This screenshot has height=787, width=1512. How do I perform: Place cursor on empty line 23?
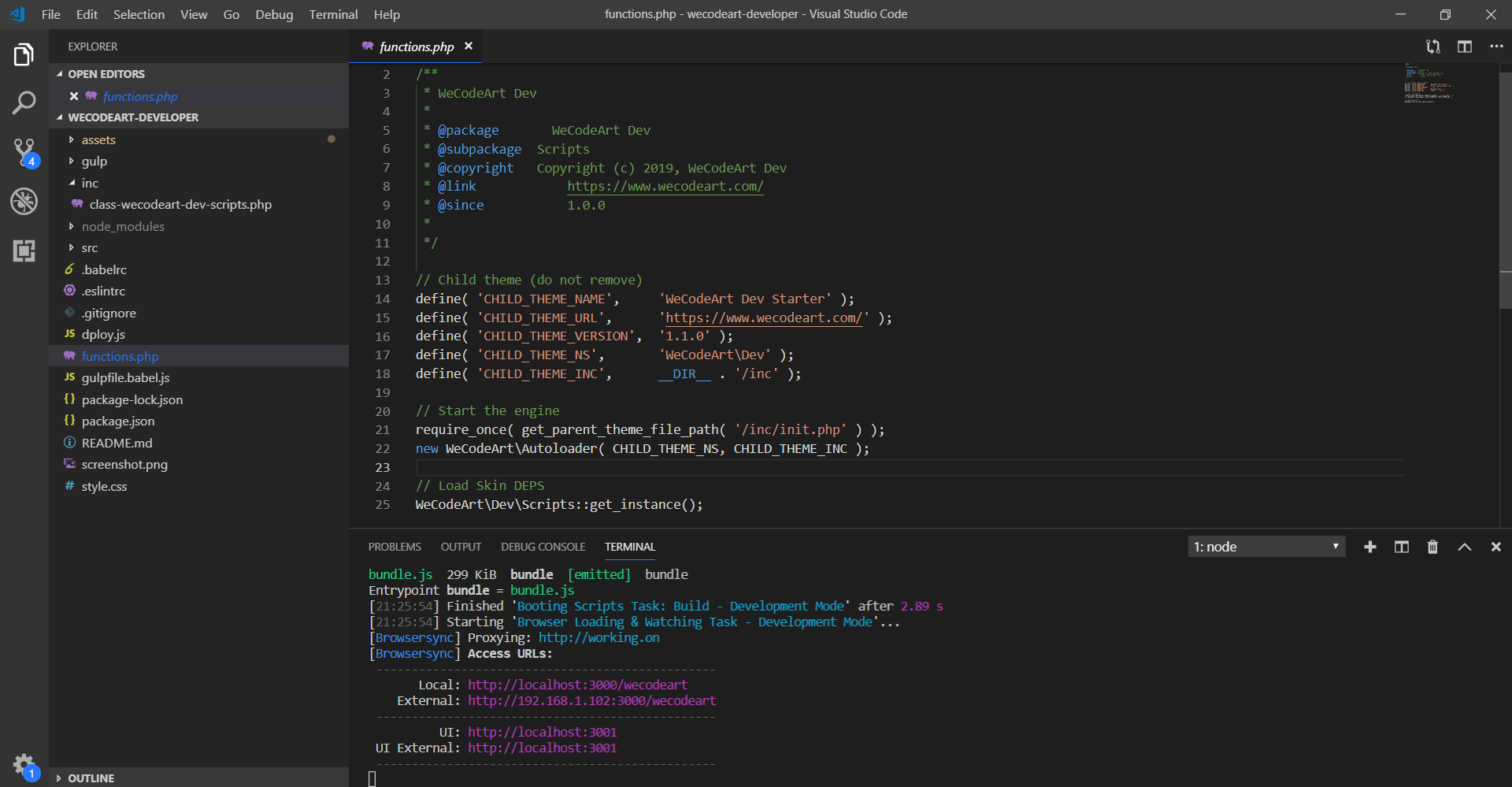pos(910,467)
